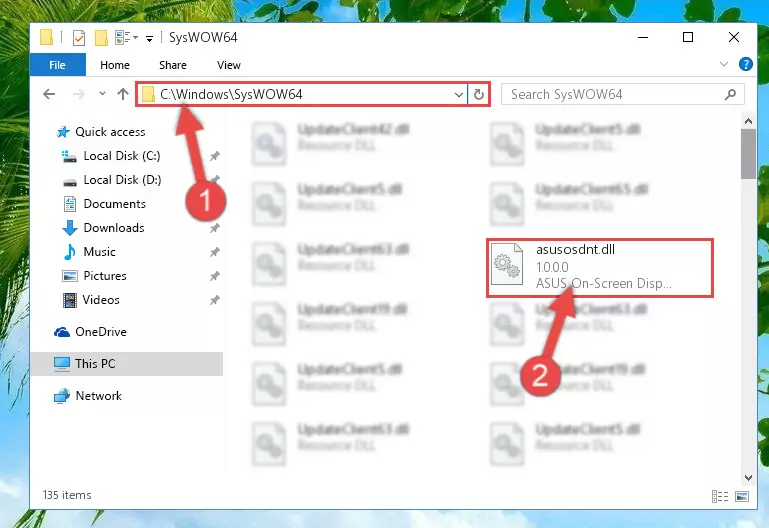The width and height of the screenshot is (769, 528).
Task: Open Local Disk (D:) in sidebar
Action: tap(122, 180)
